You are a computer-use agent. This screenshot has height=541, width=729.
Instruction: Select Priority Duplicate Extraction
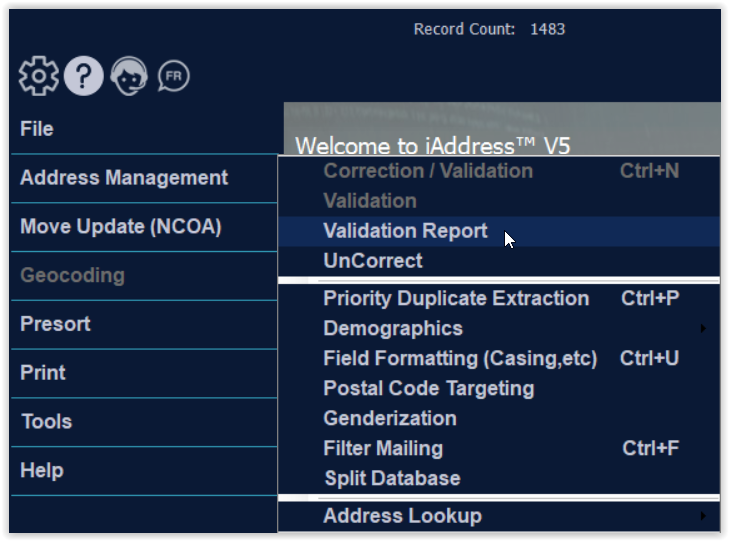(x=499, y=298)
